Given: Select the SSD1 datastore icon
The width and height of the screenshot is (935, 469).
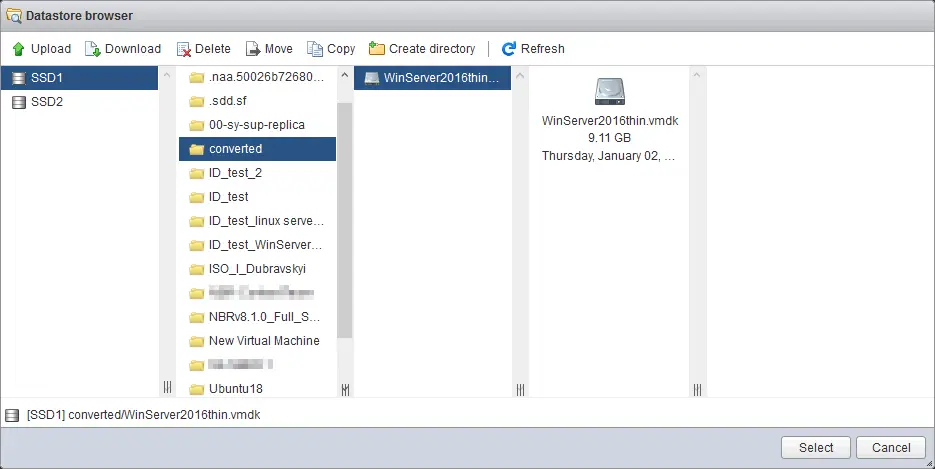Looking at the screenshot, I should 19,78.
